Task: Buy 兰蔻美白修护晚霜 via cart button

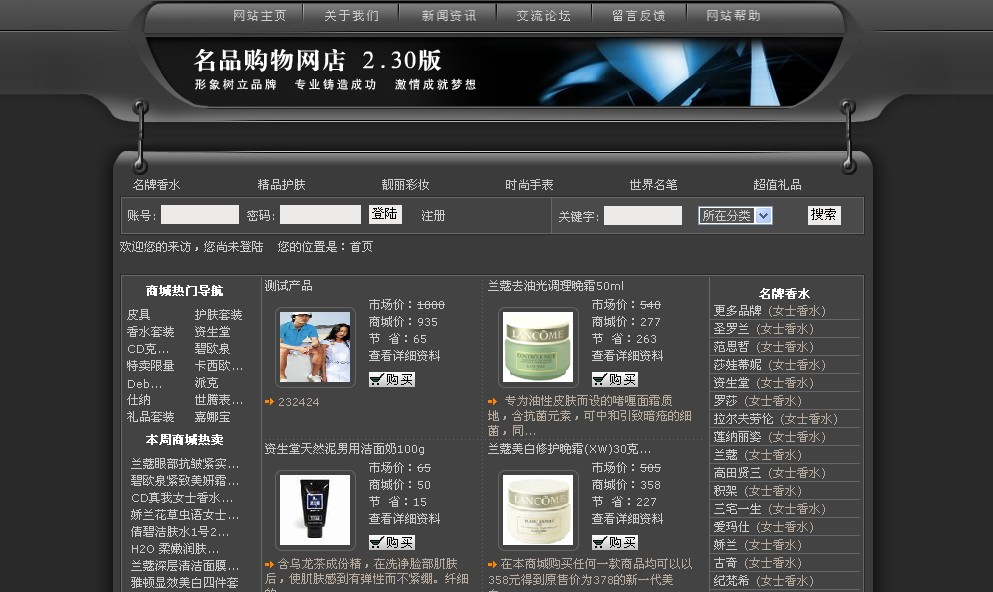Action: 615,542
